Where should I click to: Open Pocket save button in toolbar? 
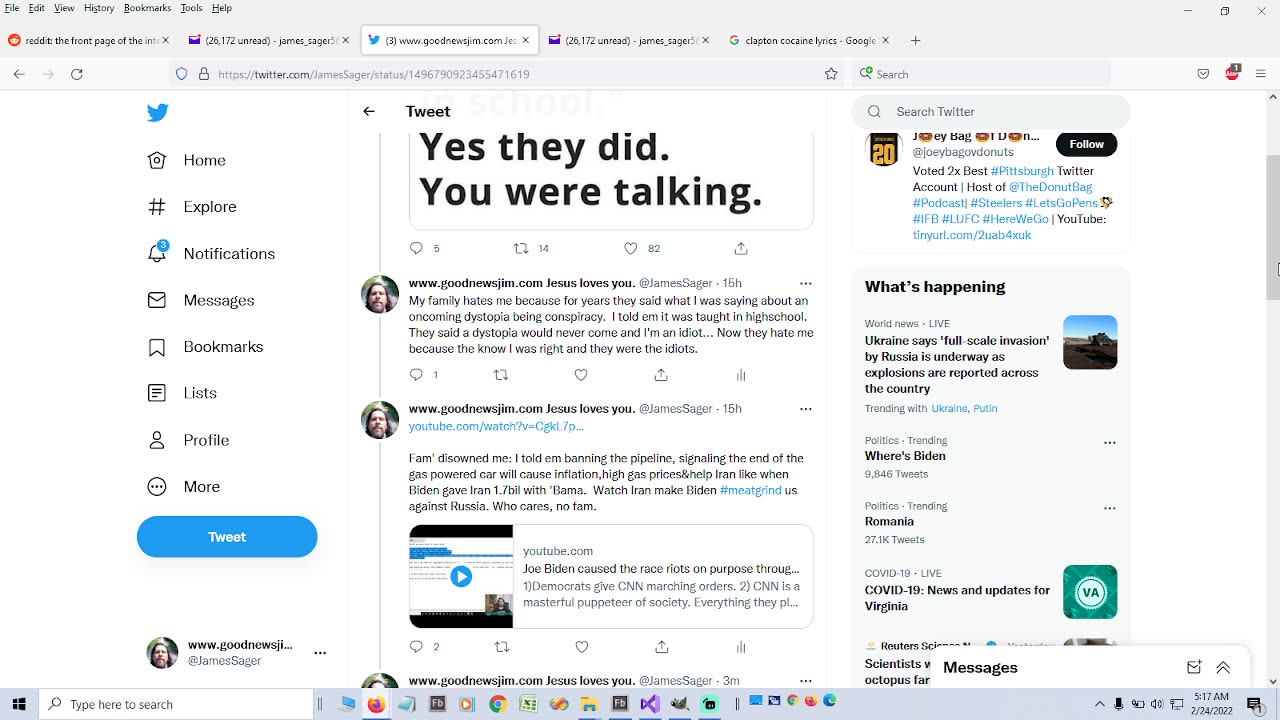coord(1204,74)
